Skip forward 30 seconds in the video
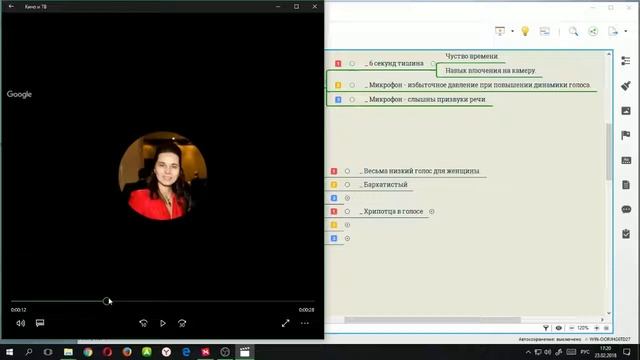This screenshot has height=360, width=640. click(182, 323)
